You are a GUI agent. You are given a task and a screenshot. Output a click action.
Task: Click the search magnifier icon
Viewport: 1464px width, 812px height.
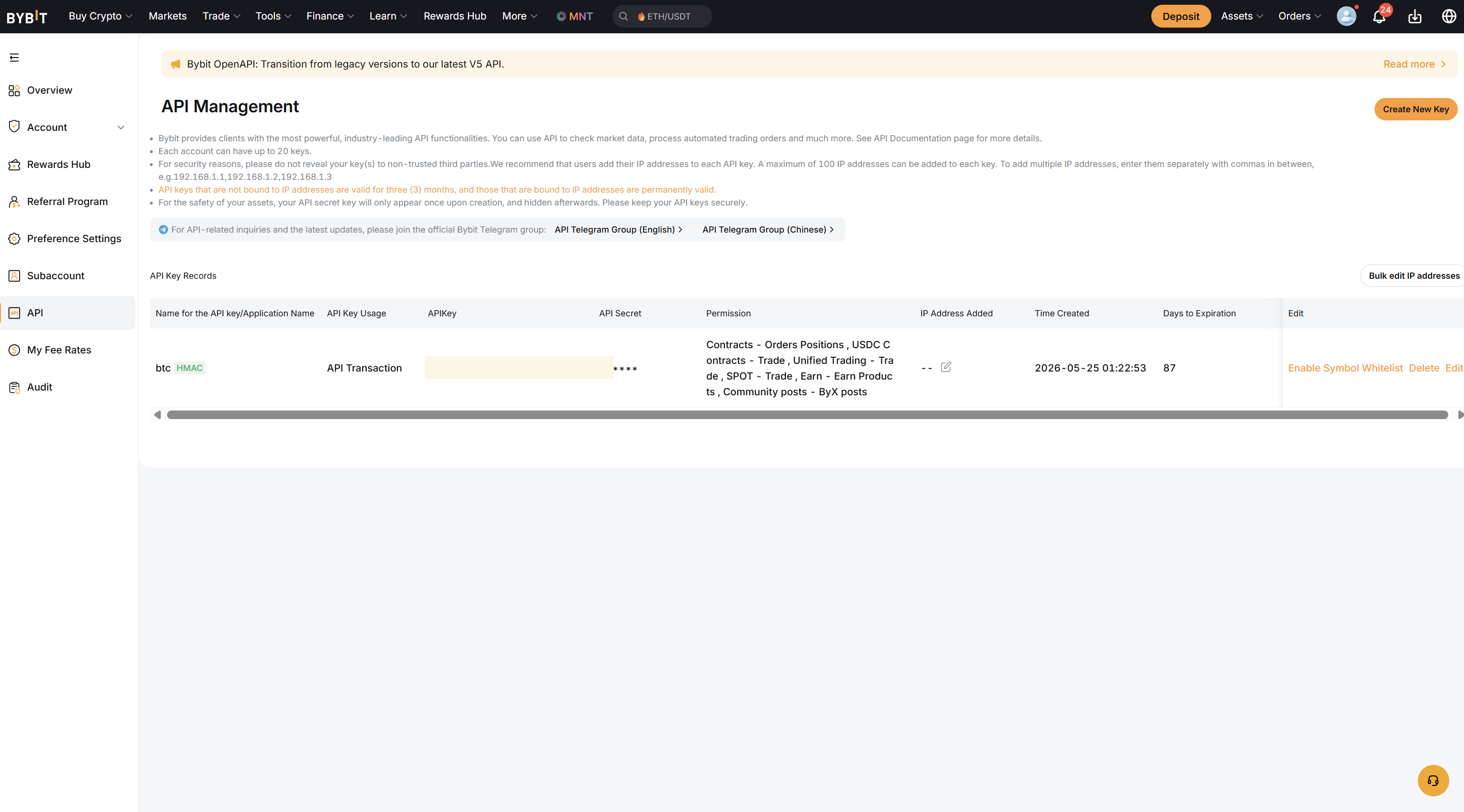click(623, 17)
